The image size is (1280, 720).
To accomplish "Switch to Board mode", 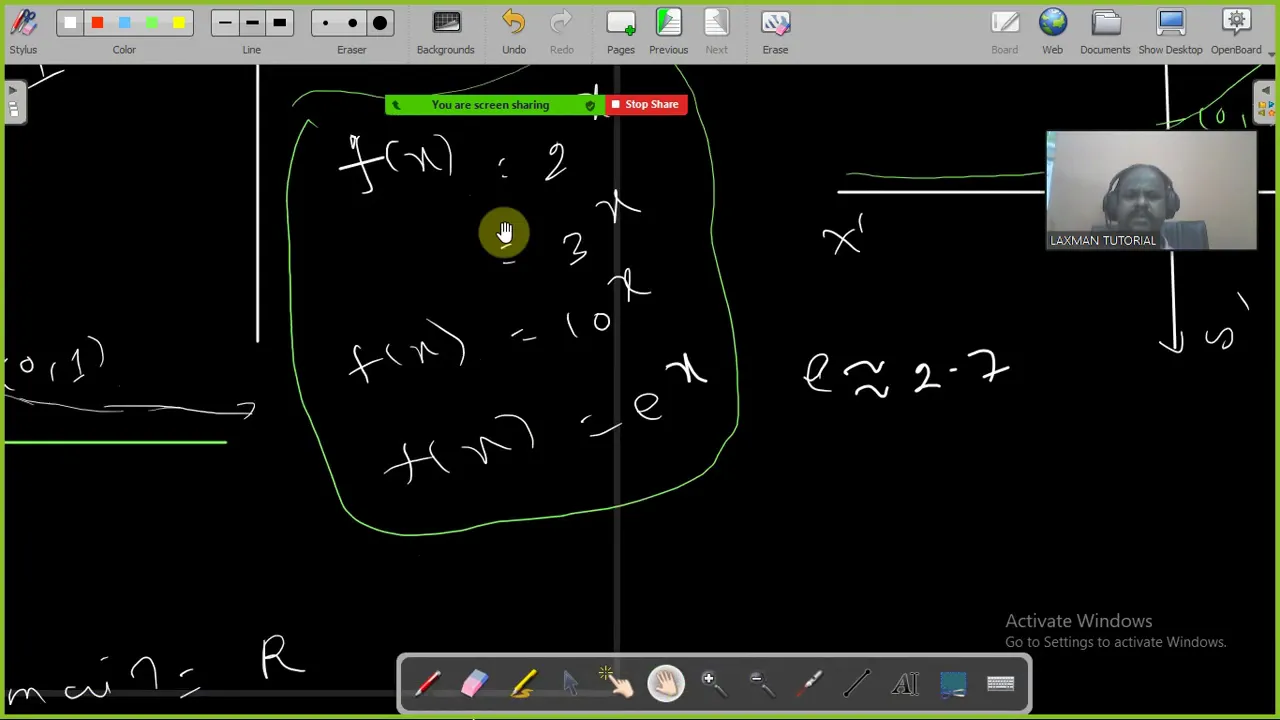I will tap(1004, 31).
